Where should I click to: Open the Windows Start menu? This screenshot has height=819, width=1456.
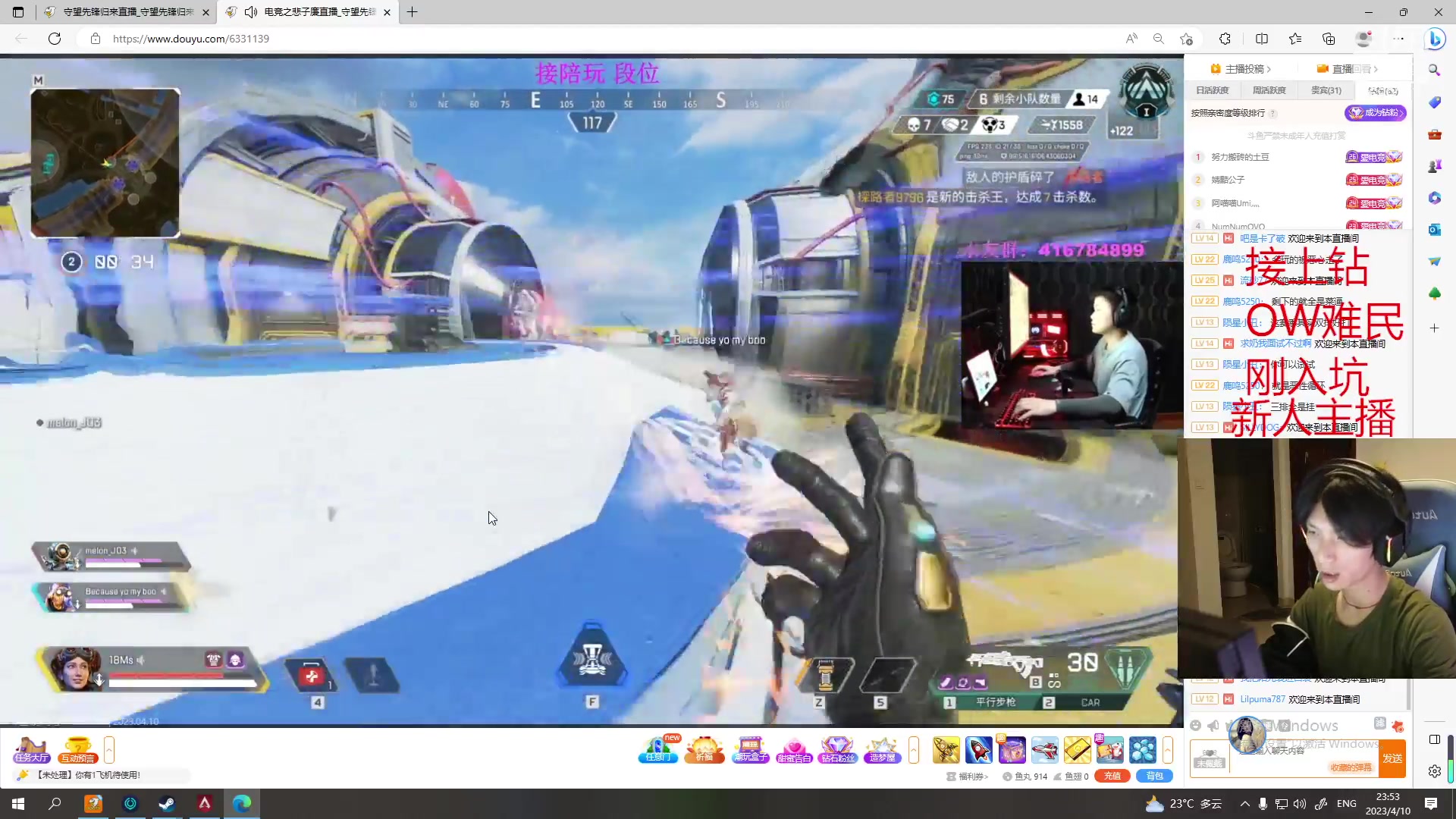18,804
